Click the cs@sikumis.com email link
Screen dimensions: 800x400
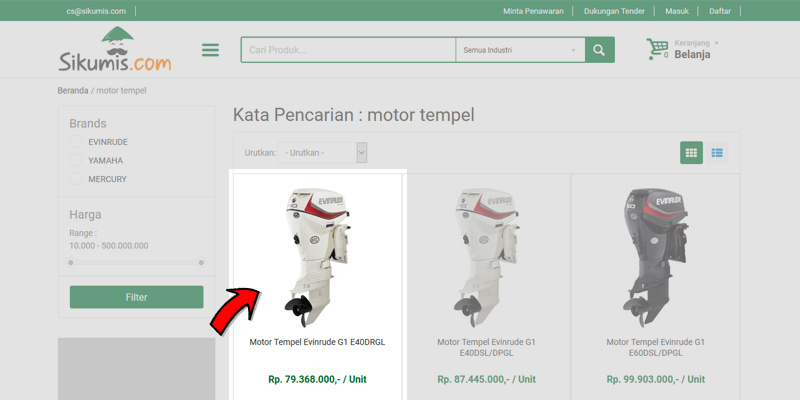click(x=96, y=11)
